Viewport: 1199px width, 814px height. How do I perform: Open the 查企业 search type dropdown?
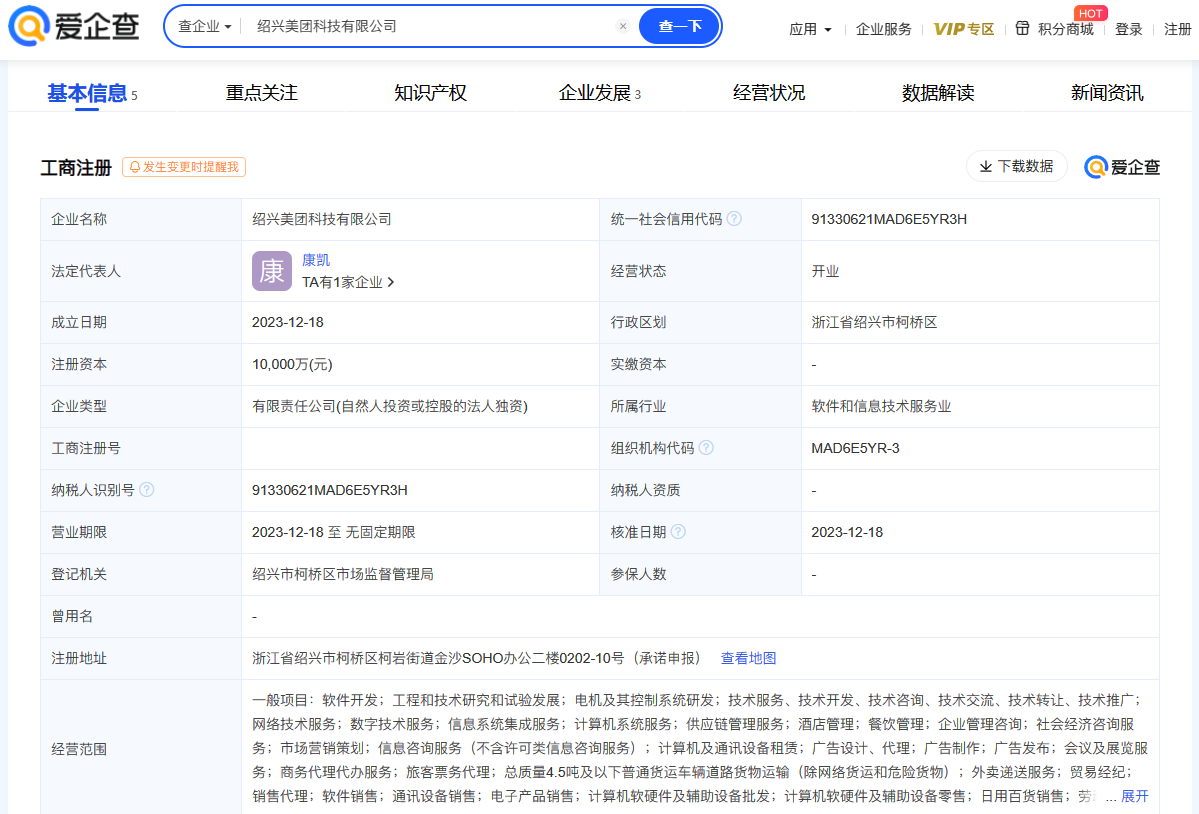pyautogui.click(x=204, y=26)
